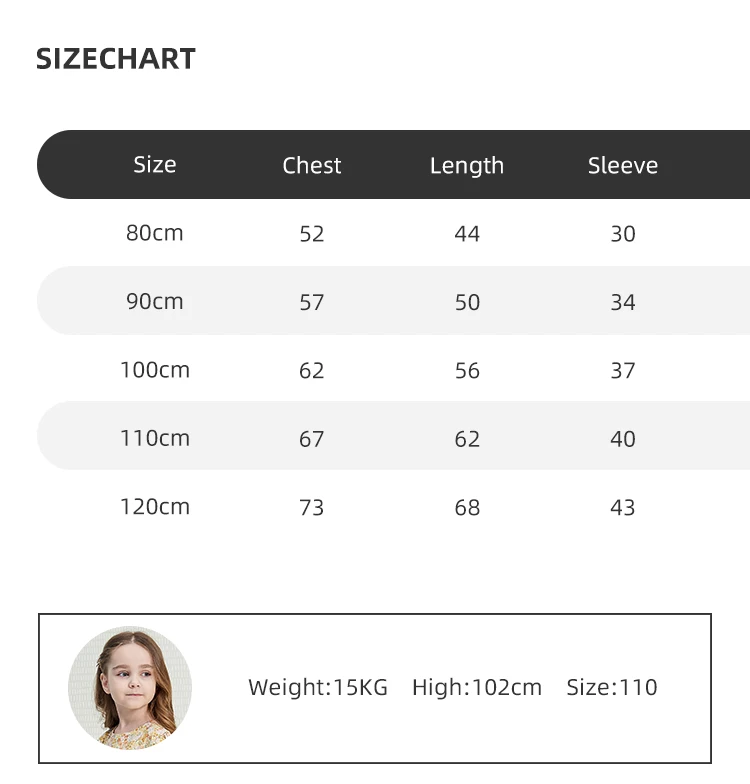Click length value 68 for 120cm
This screenshot has height=784, width=750.
point(467,508)
